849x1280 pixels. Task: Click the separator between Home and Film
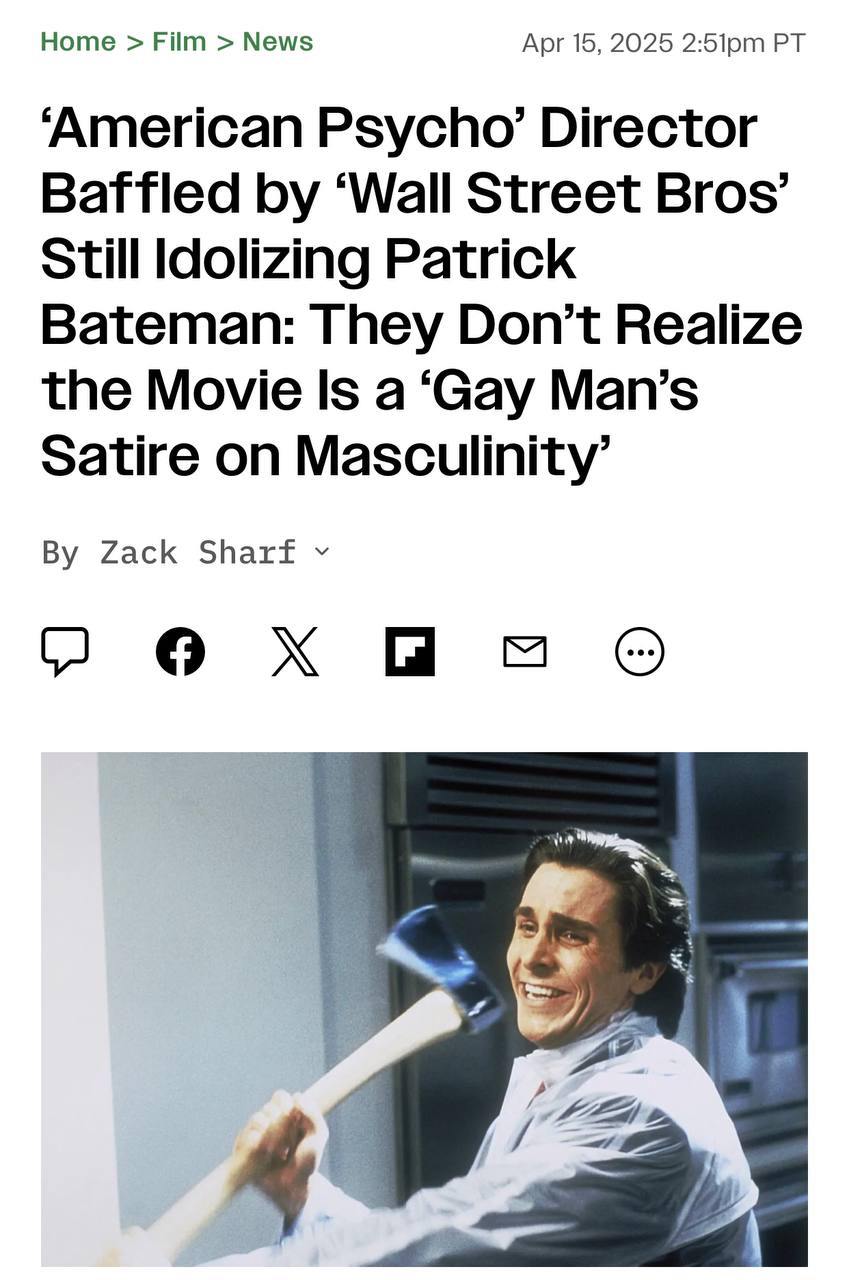(x=134, y=42)
